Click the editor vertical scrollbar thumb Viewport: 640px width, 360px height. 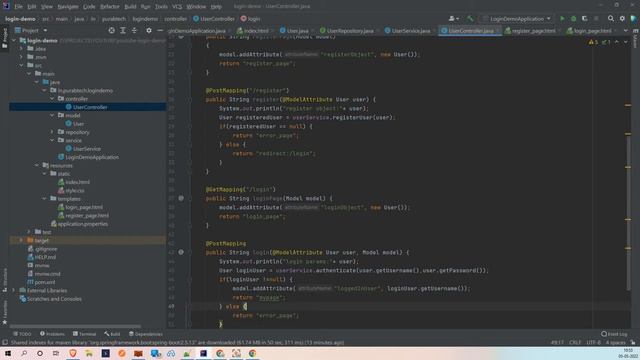coord(628,212)
